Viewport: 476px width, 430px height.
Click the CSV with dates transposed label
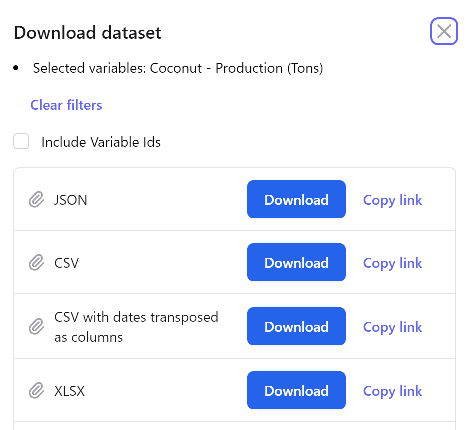click(136, 327)
